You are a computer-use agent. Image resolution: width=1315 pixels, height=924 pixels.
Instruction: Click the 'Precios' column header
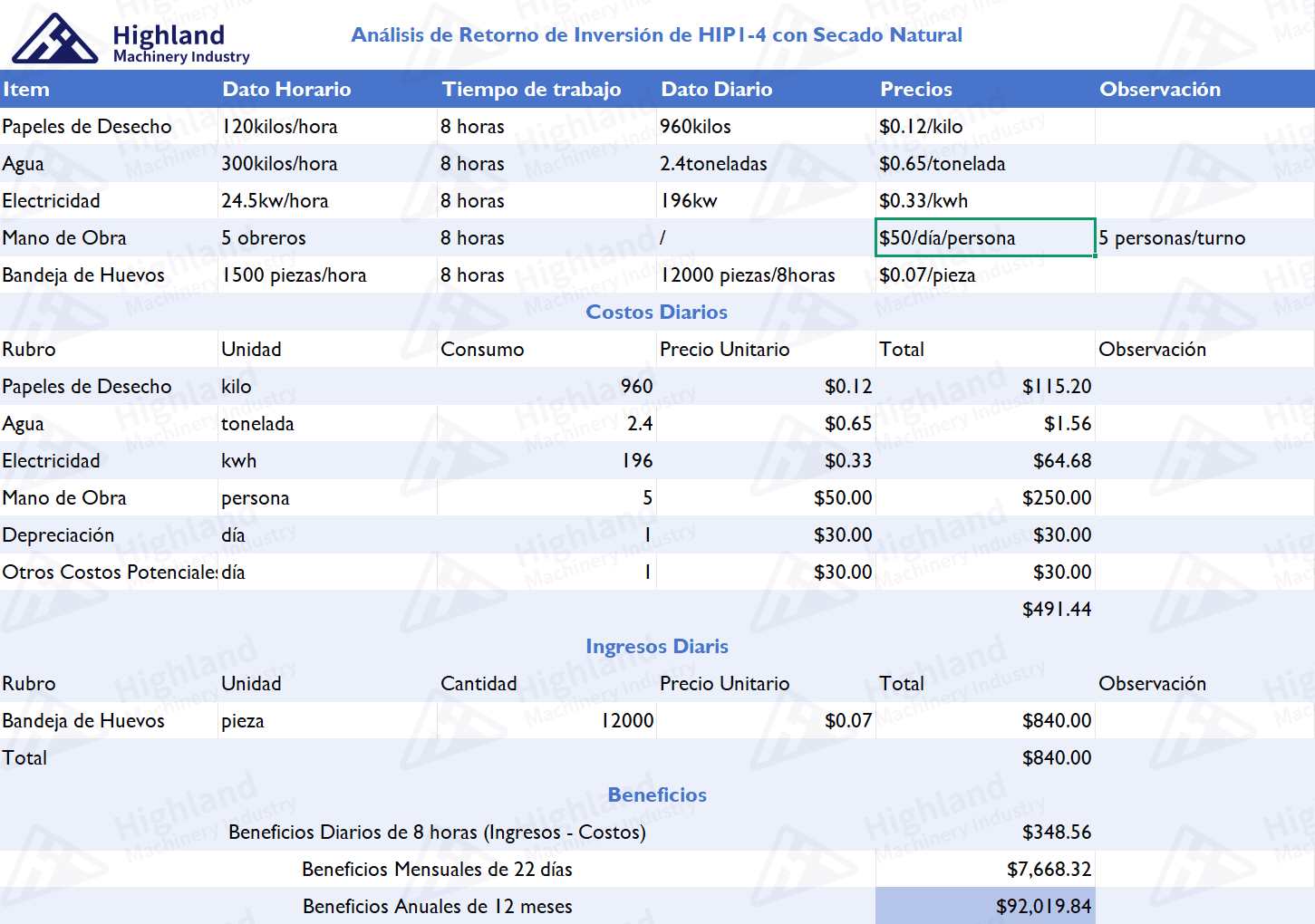coord(915,90)
